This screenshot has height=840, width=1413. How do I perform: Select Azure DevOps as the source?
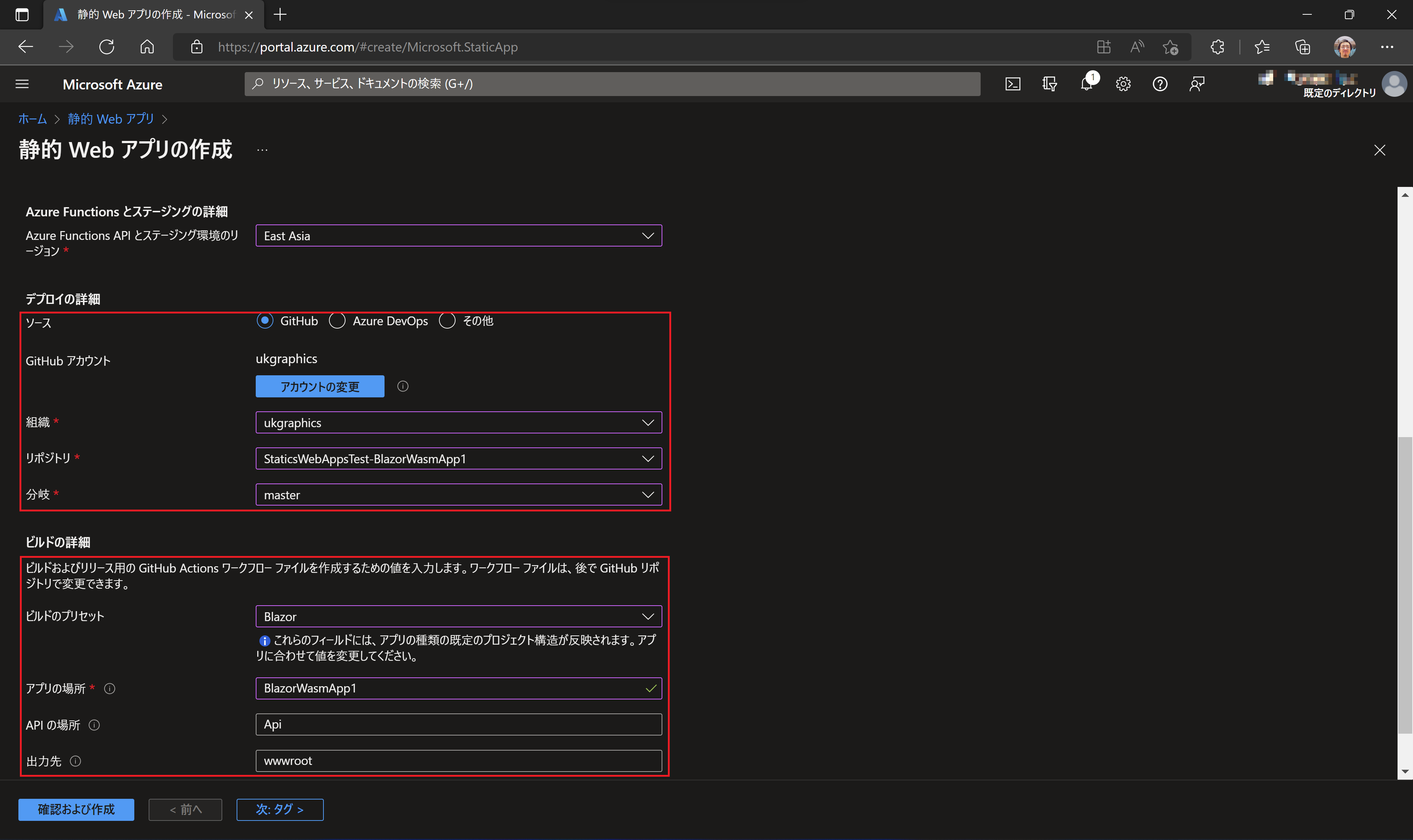pos(337,321)
